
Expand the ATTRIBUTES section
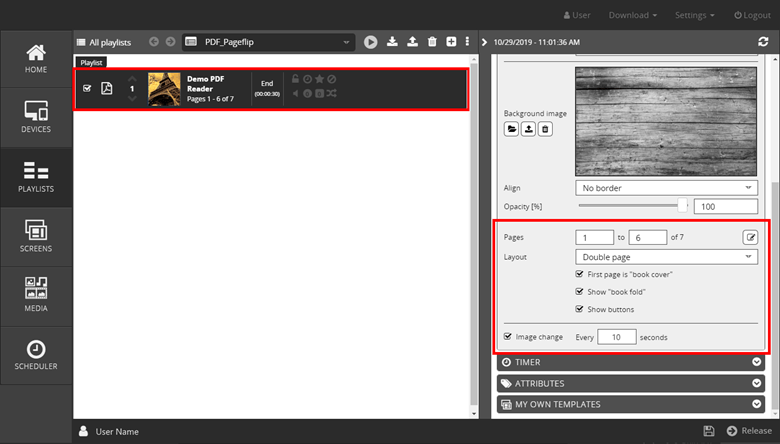tap(631, 383)
